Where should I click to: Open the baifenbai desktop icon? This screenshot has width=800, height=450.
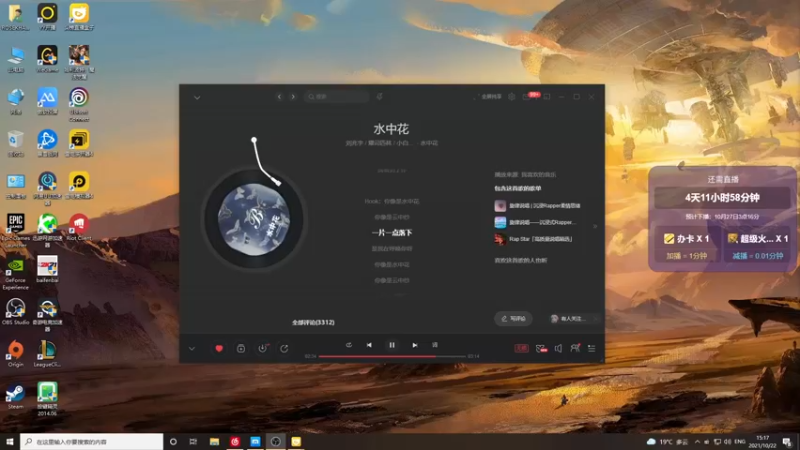point(47,269)
